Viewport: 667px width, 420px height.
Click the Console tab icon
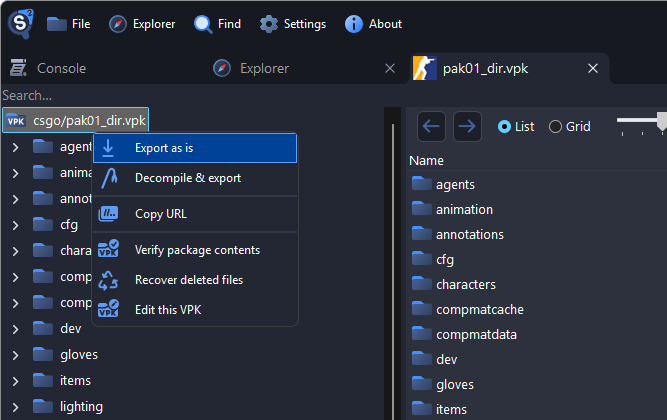(18, 68)
